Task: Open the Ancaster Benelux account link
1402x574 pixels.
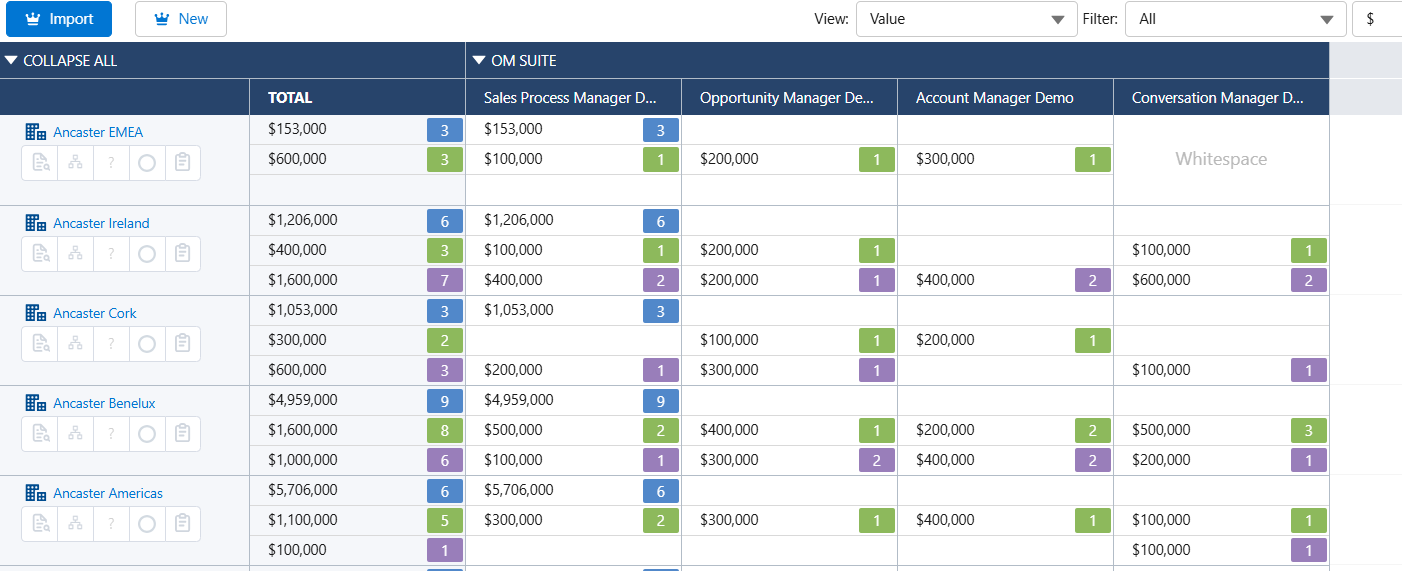Action: pos(104,403)
